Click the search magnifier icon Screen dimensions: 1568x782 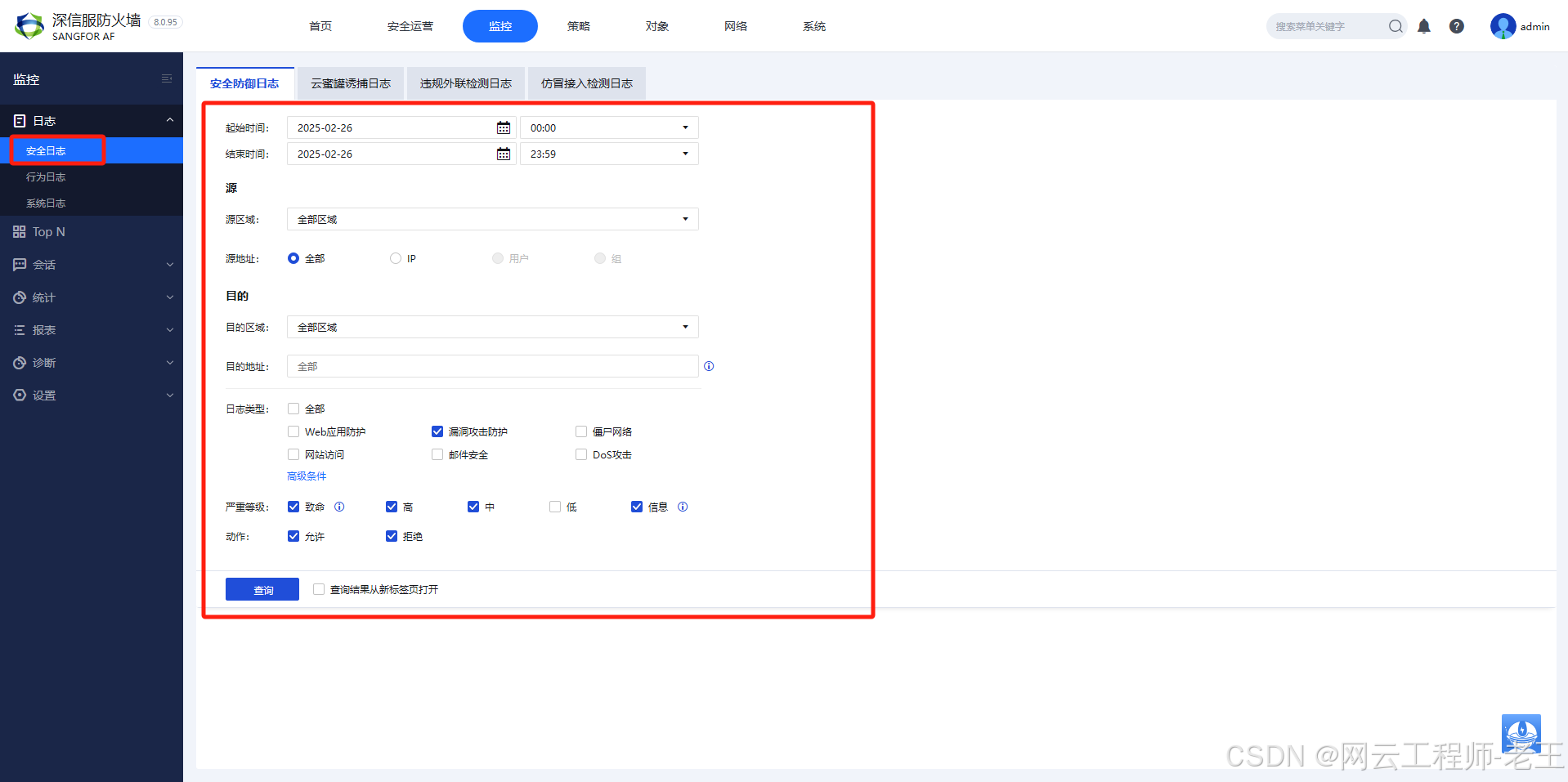[x=1396, y=26]
